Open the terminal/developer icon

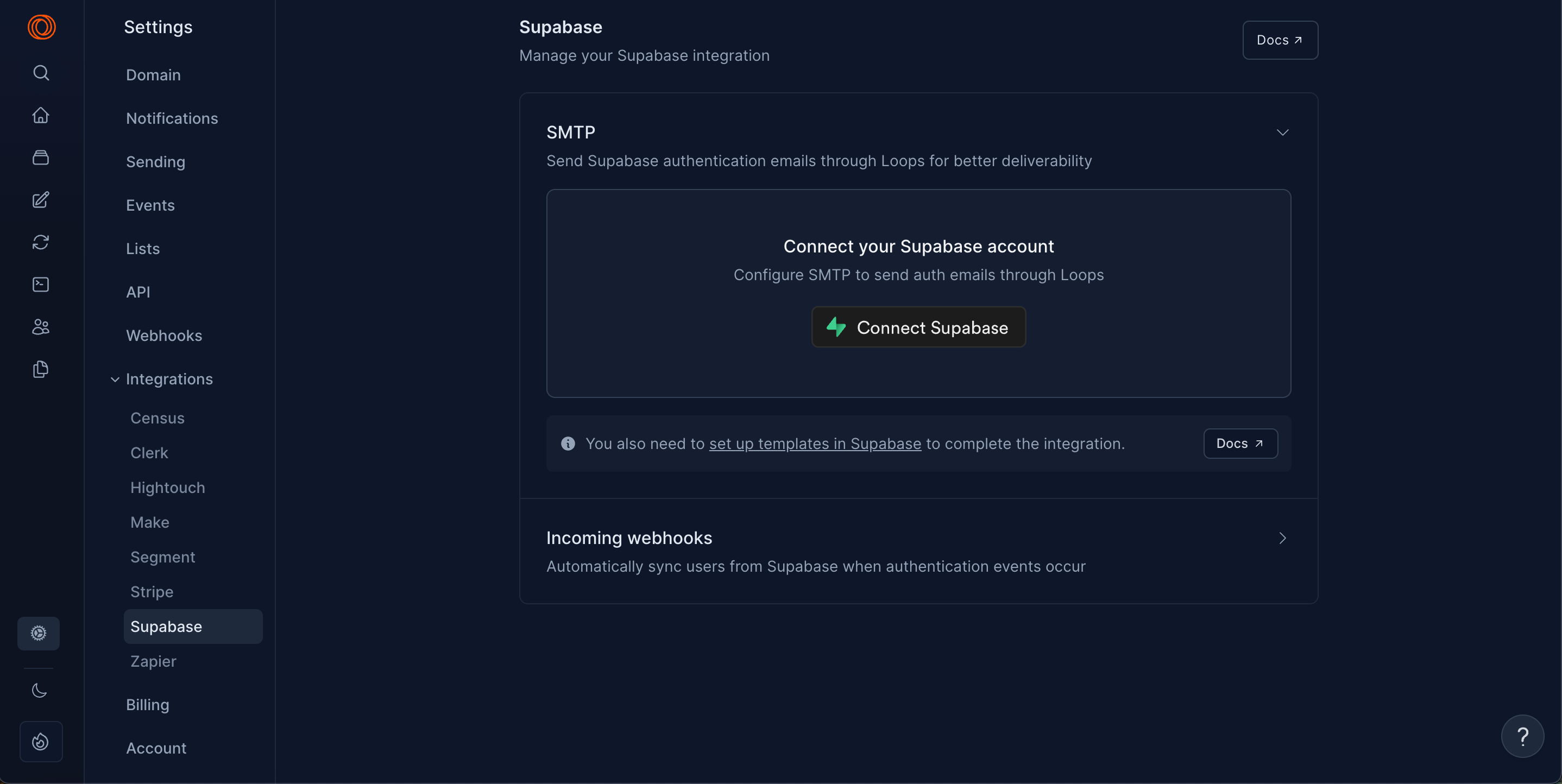40,284
